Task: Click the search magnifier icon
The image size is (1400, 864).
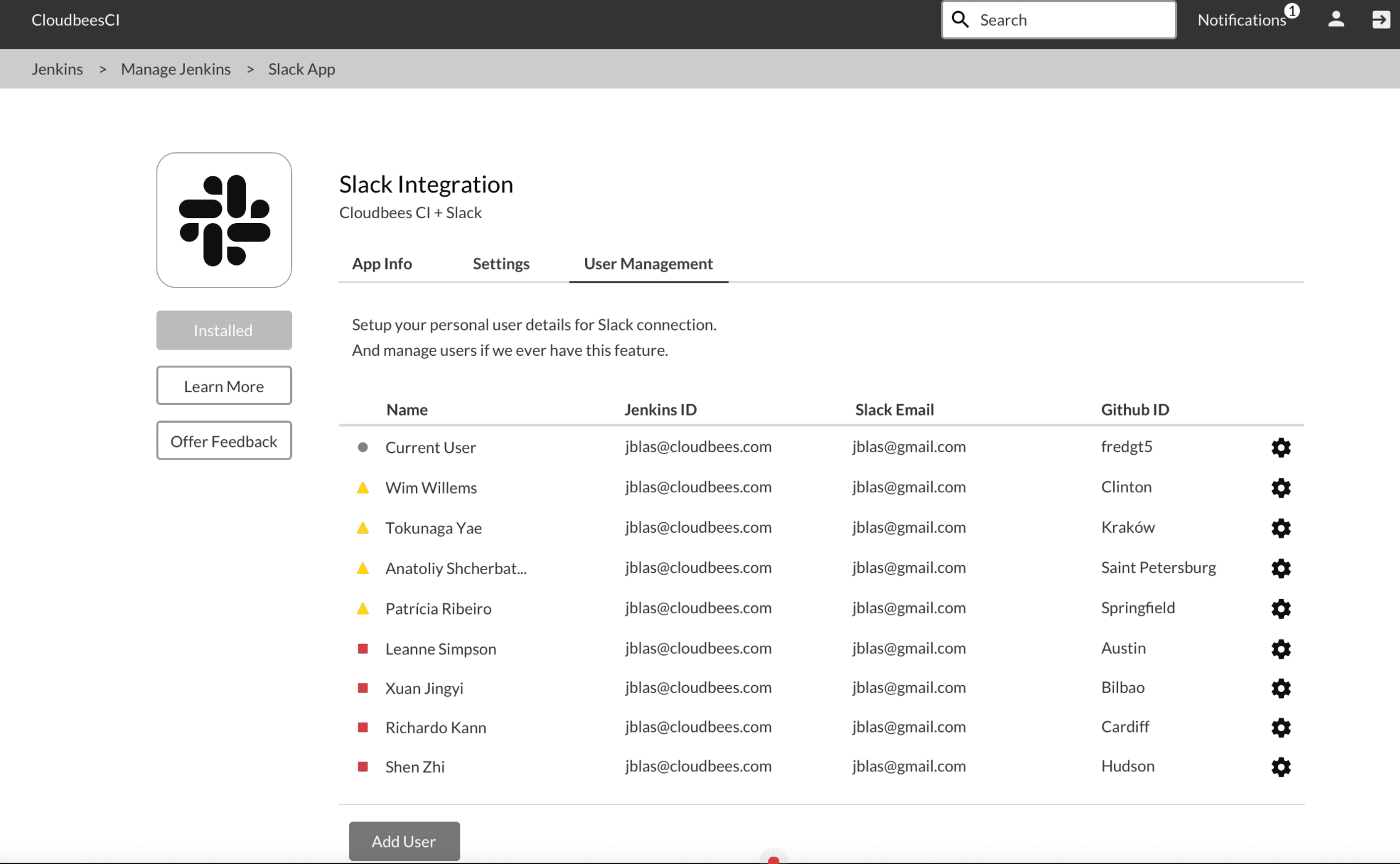Action: [x=960, y=20]
